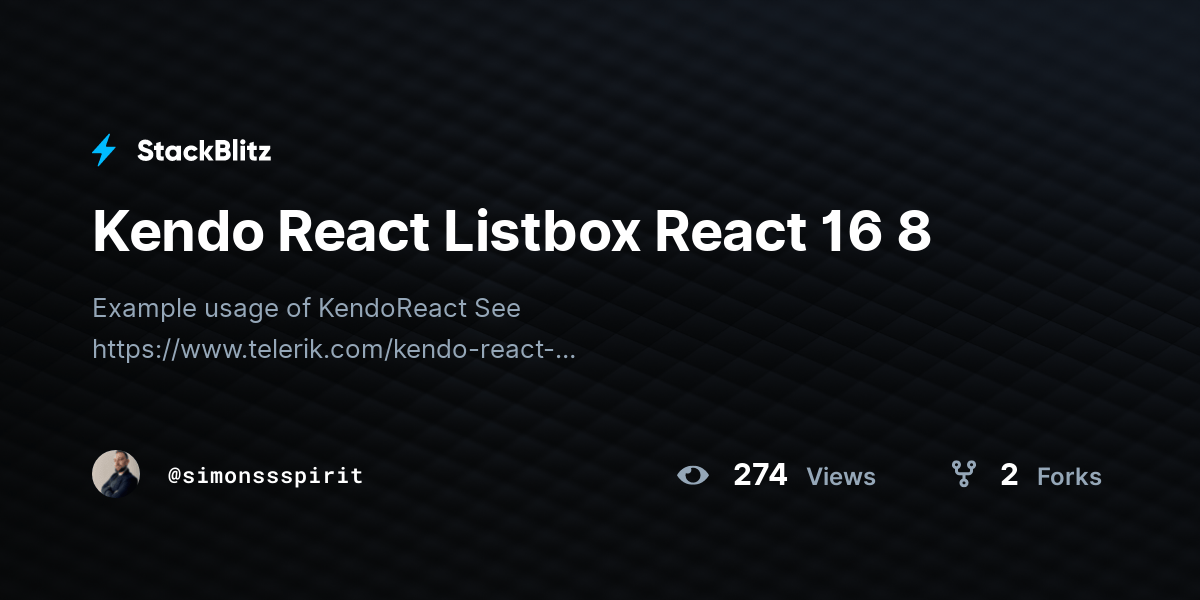Open the simonssspirit profile avatar
Screen dimensions: 1200x600
click(116, 474)
